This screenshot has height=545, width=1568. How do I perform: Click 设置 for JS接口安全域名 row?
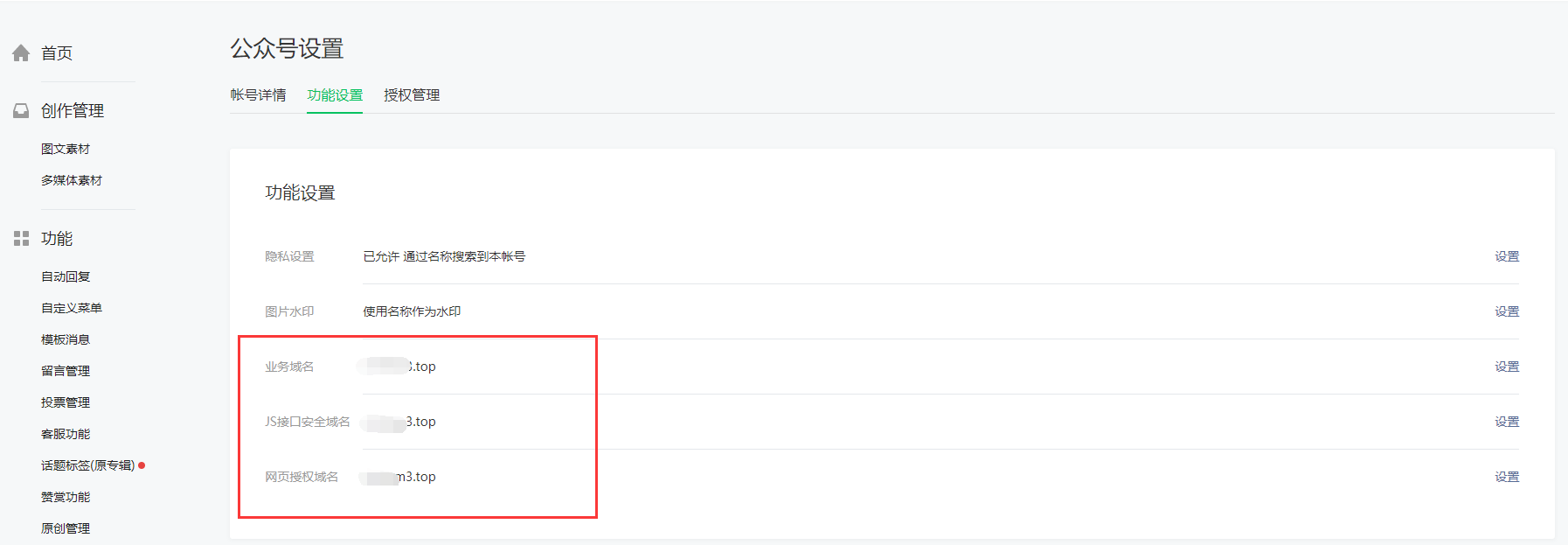[1507, 422]
